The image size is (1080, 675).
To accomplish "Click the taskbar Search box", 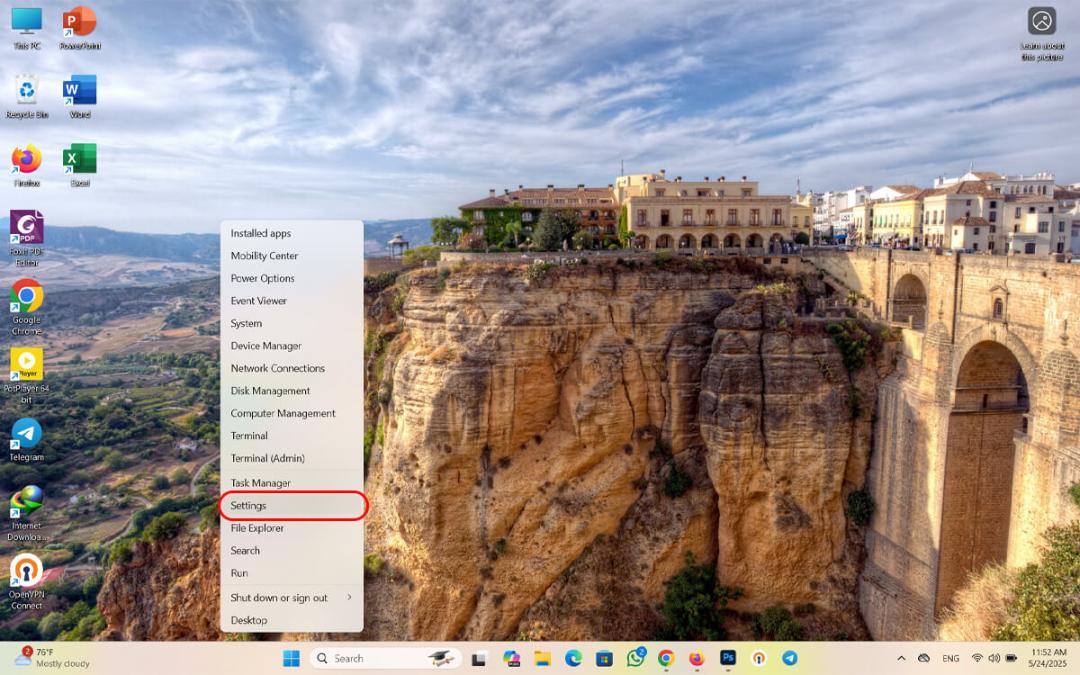I will tap(384, 658).
